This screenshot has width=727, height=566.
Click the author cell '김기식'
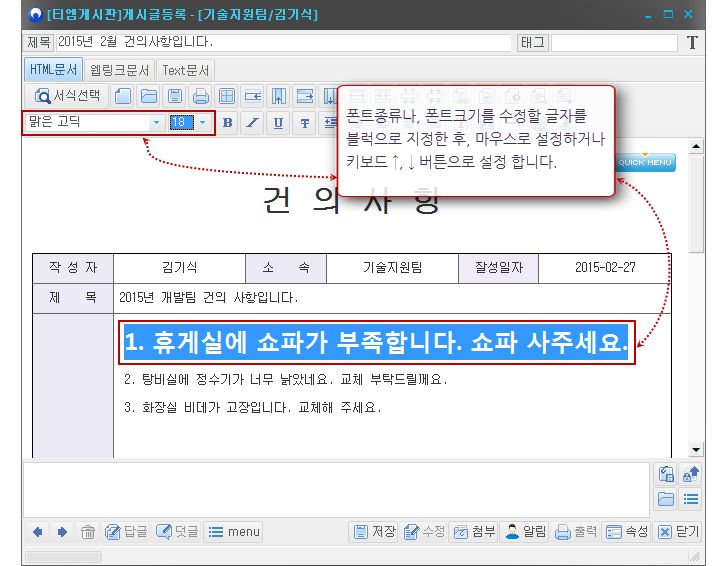pos(179,267)
